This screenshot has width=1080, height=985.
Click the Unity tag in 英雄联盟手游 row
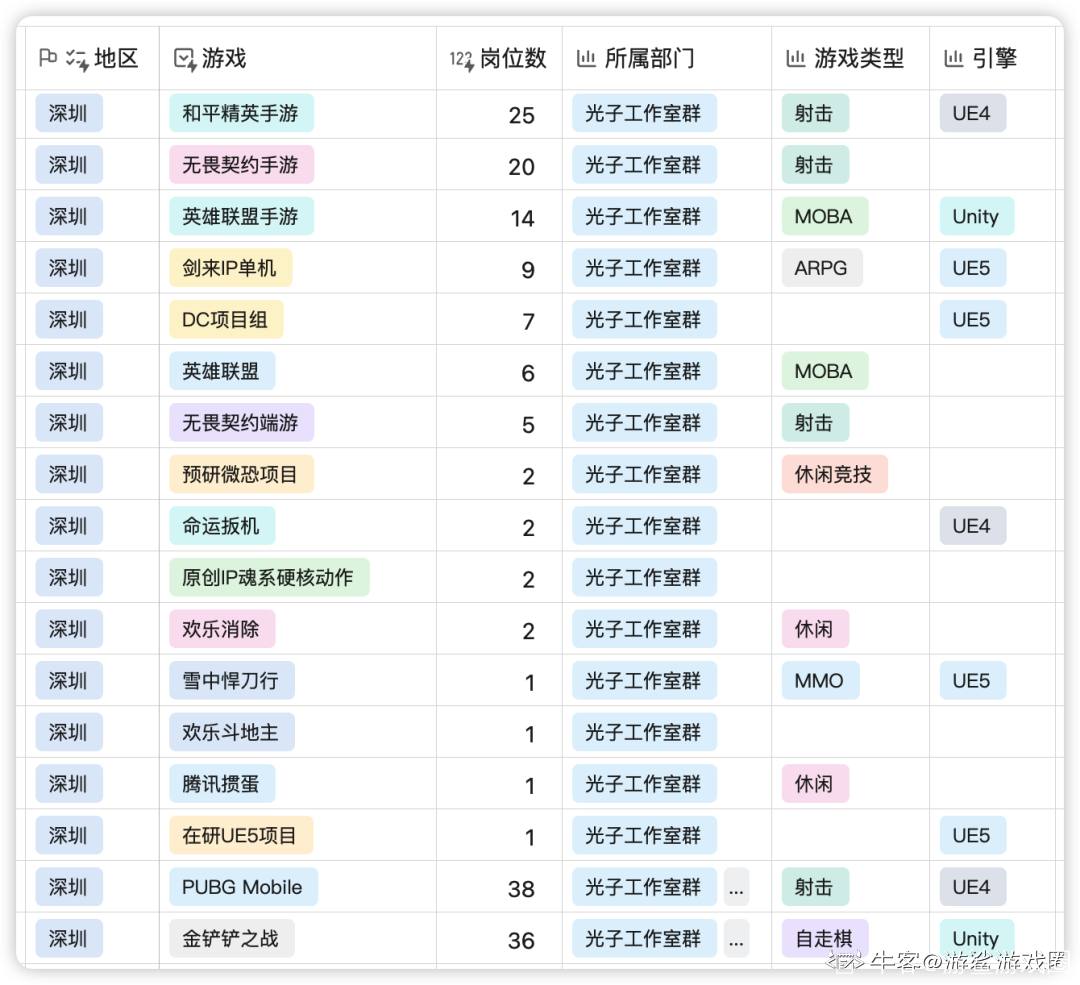coord(977,216)
